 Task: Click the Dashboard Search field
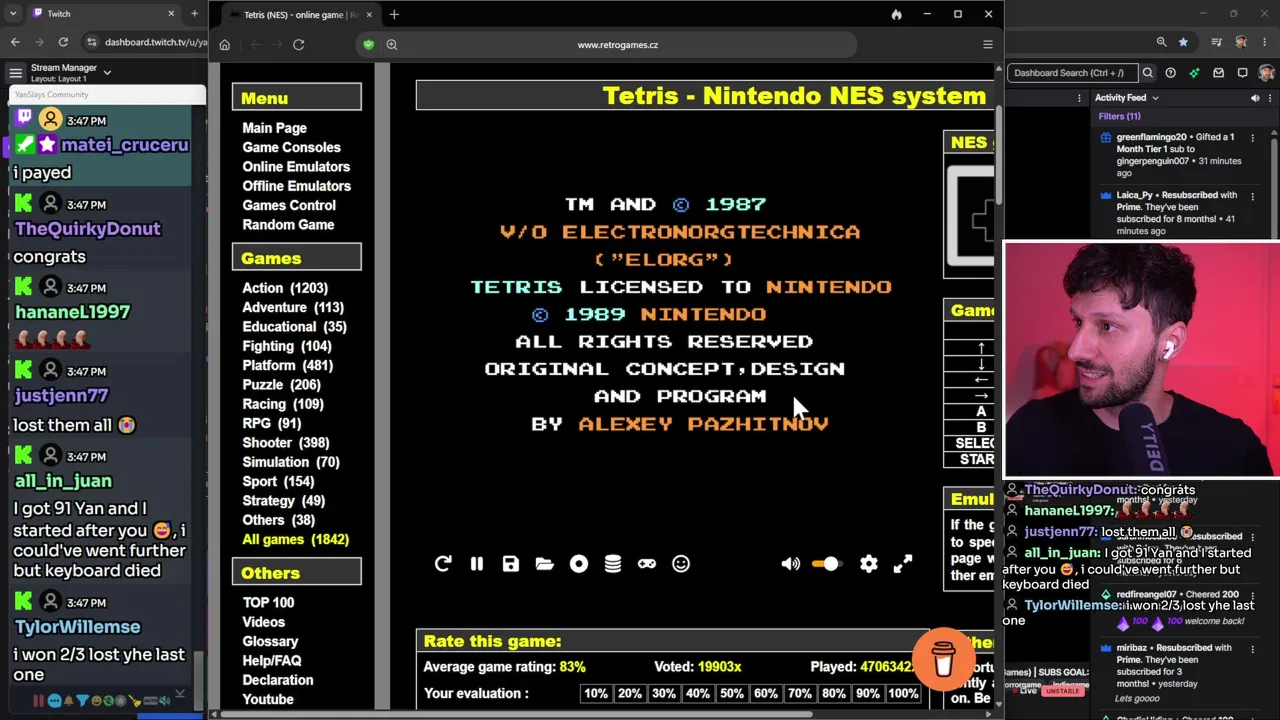coord(1072,73)
